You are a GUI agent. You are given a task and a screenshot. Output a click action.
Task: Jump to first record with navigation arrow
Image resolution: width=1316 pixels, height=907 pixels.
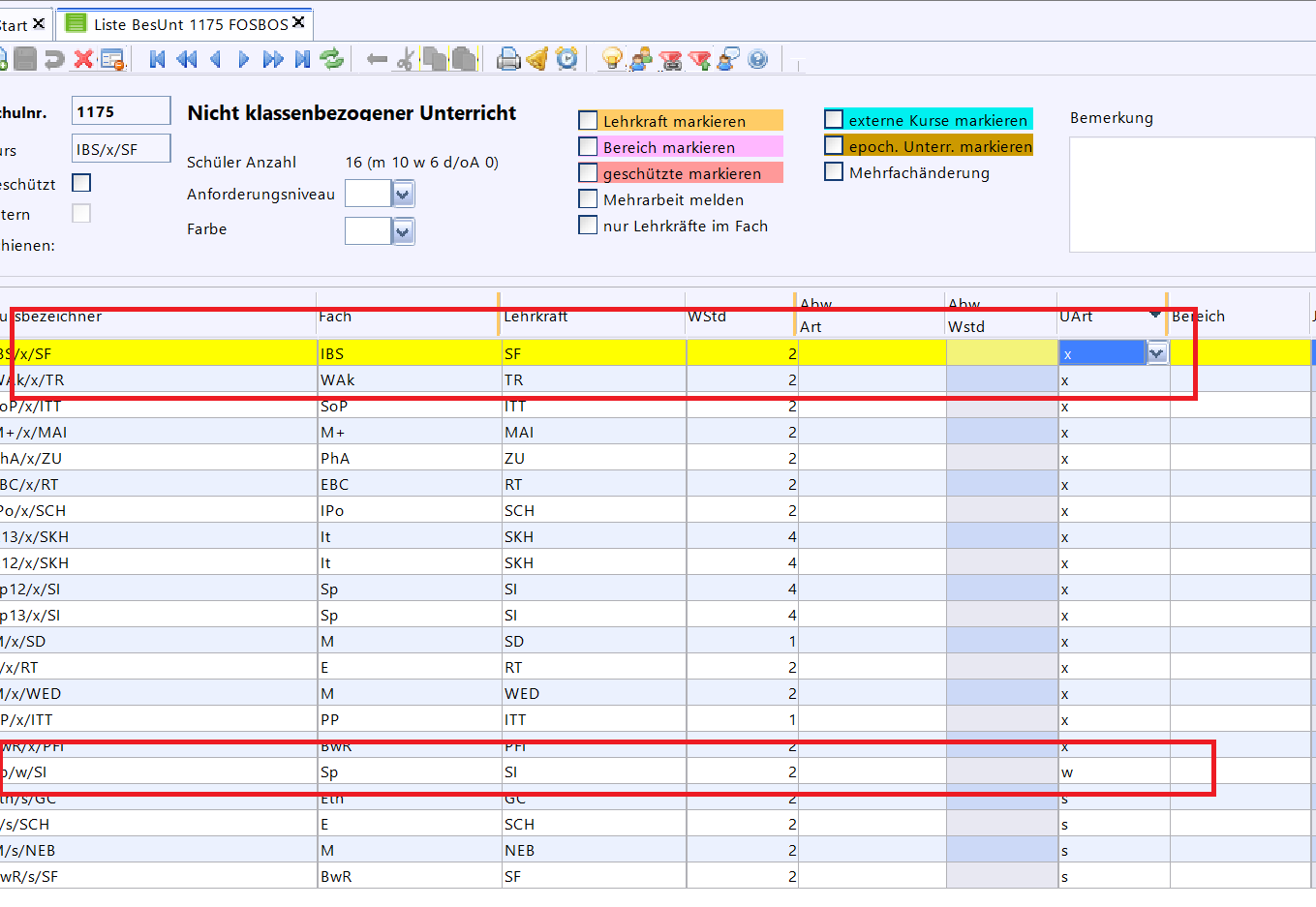pos(157,59)
